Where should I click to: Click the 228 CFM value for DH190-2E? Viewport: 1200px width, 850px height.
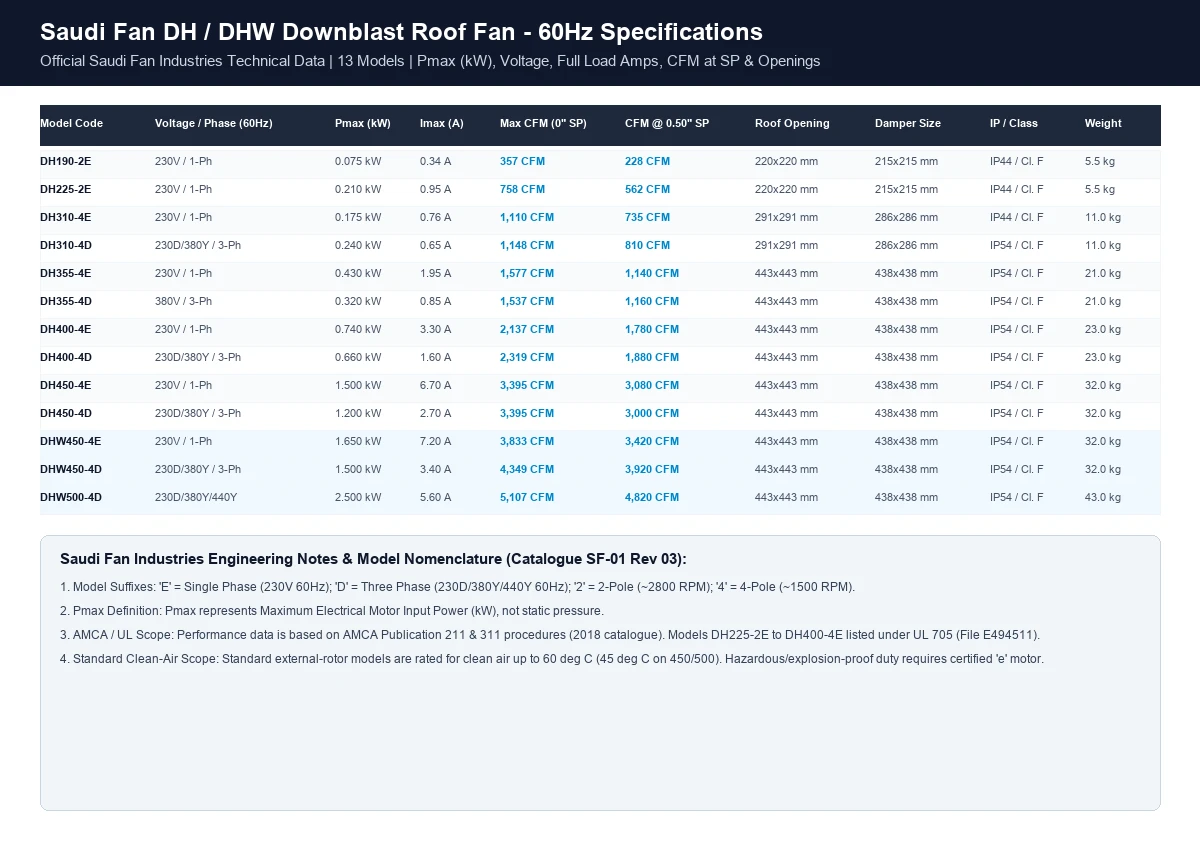(x=647, y=161)
